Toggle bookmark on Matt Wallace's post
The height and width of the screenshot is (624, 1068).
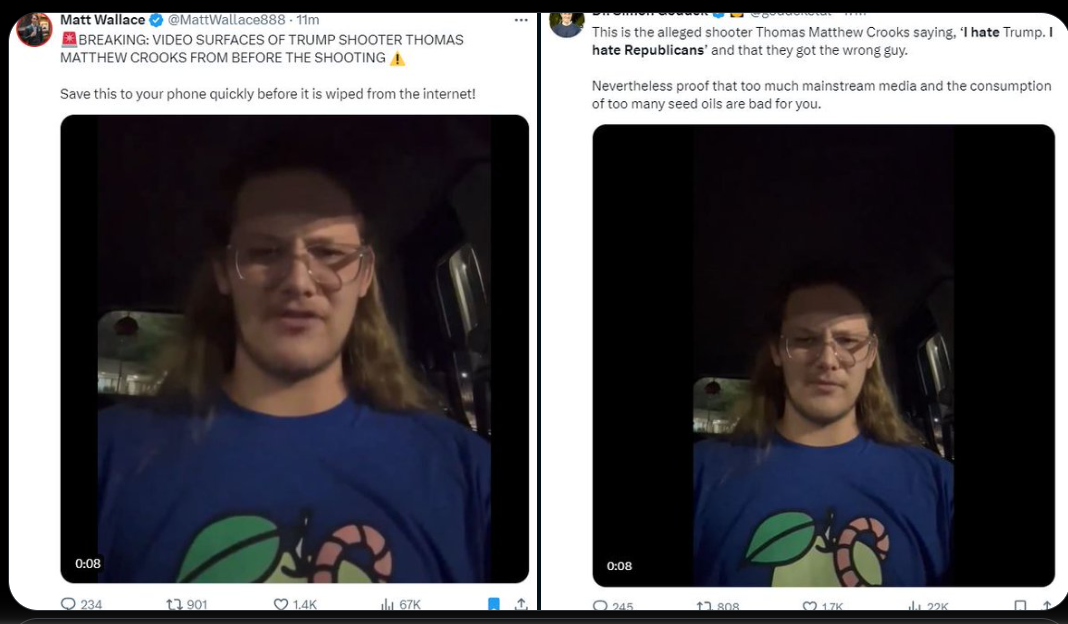tap(493, 604)
